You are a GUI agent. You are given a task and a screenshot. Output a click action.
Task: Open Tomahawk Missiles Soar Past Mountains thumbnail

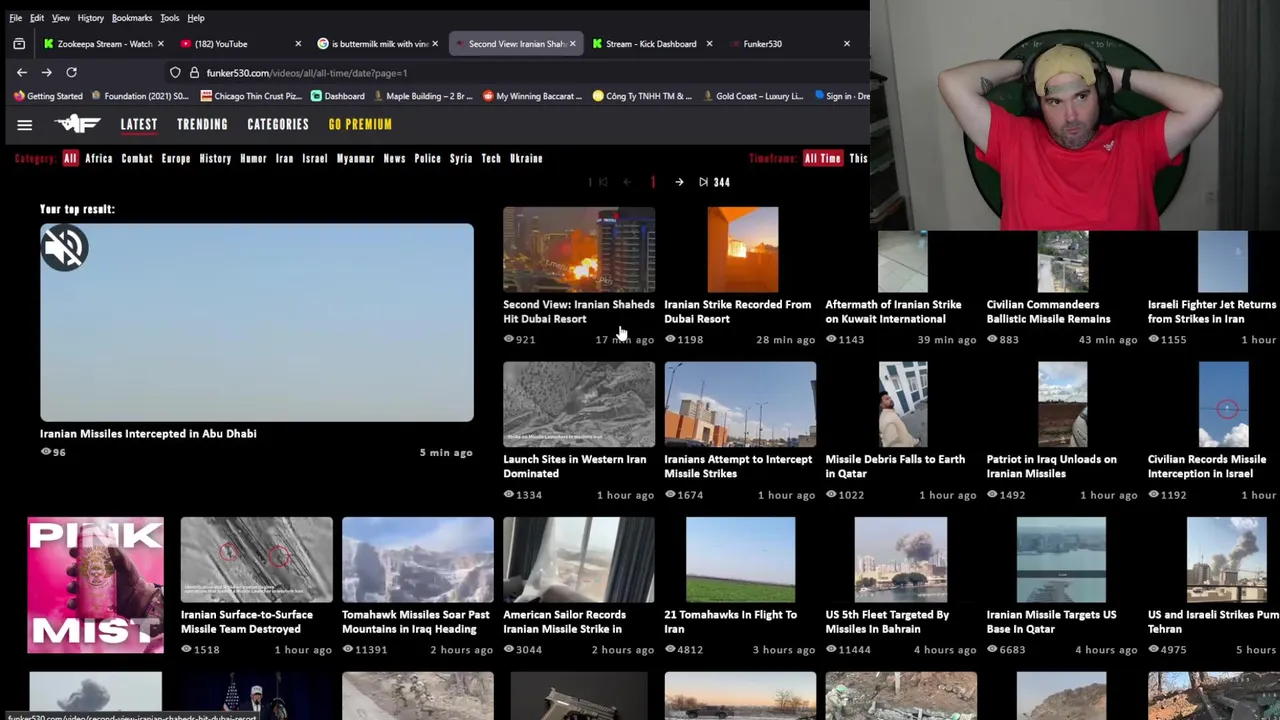tap(417, 560)
